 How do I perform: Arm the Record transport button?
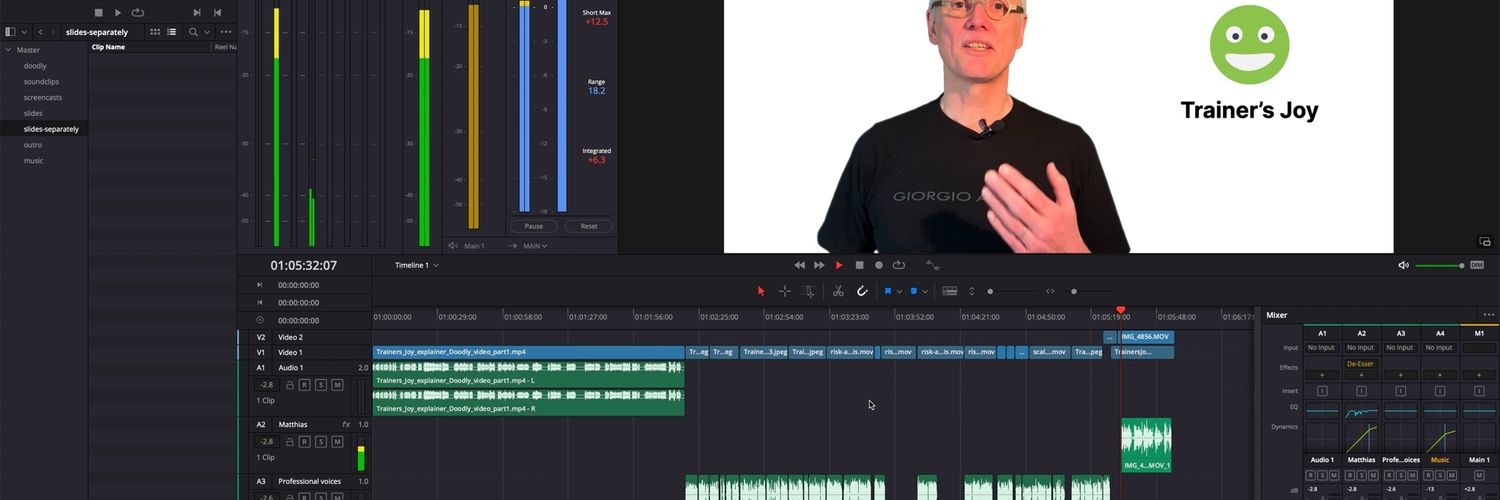(879, 265)
